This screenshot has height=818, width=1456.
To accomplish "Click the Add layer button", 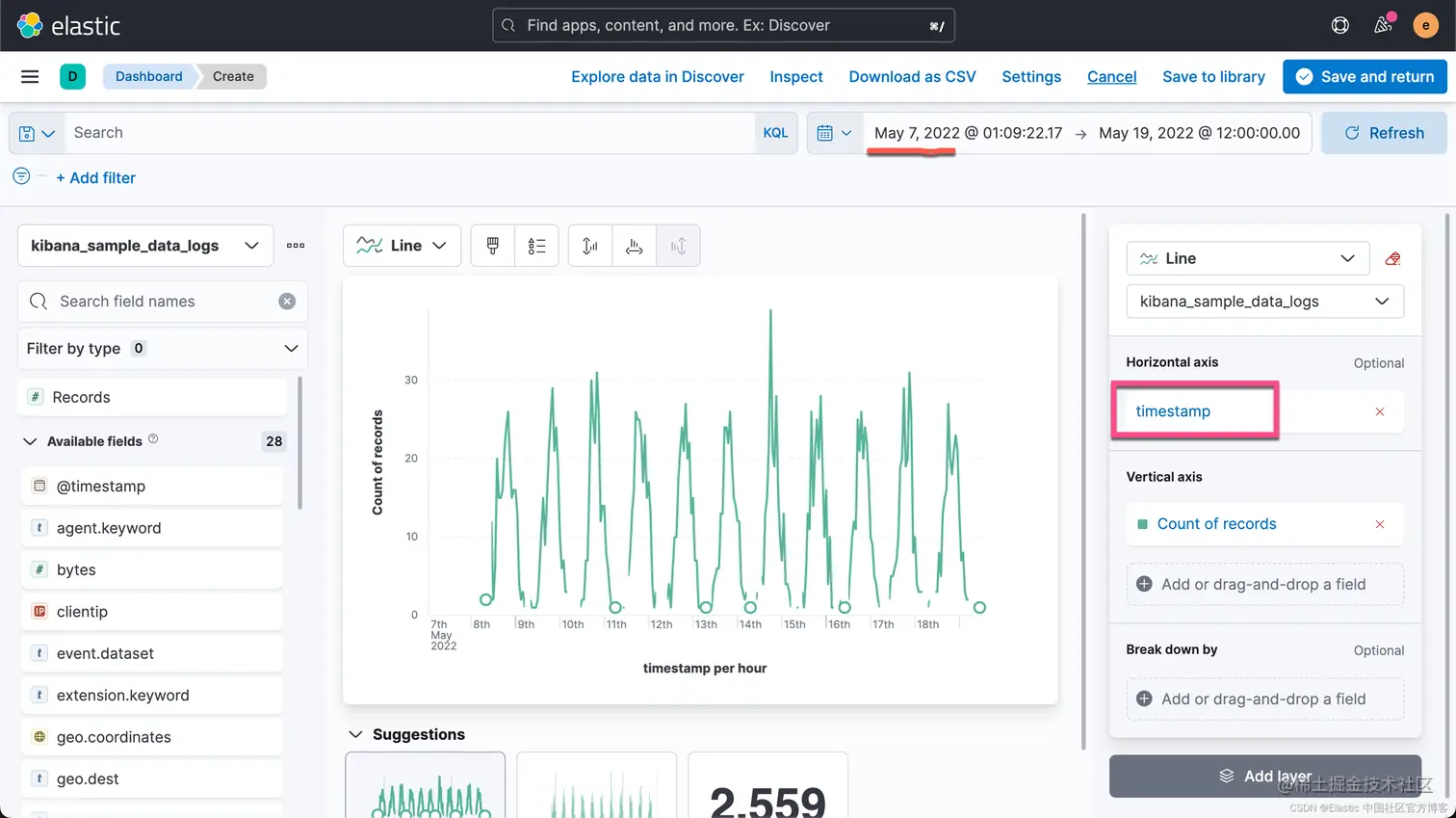I will (x=1264, y=776).
